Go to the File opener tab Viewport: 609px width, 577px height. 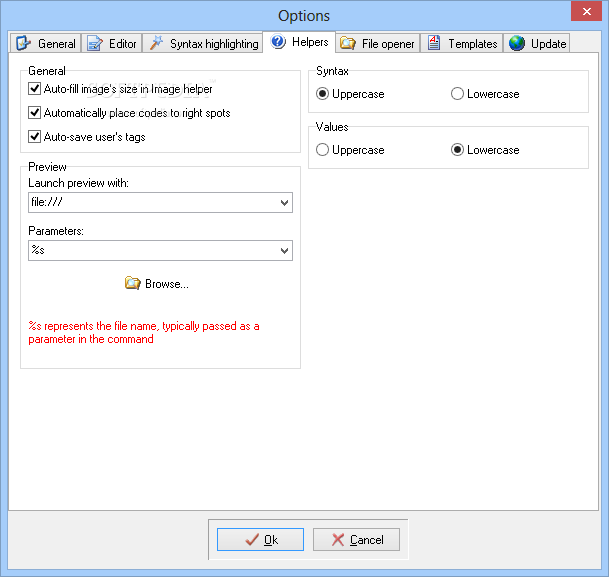point(378,43)
